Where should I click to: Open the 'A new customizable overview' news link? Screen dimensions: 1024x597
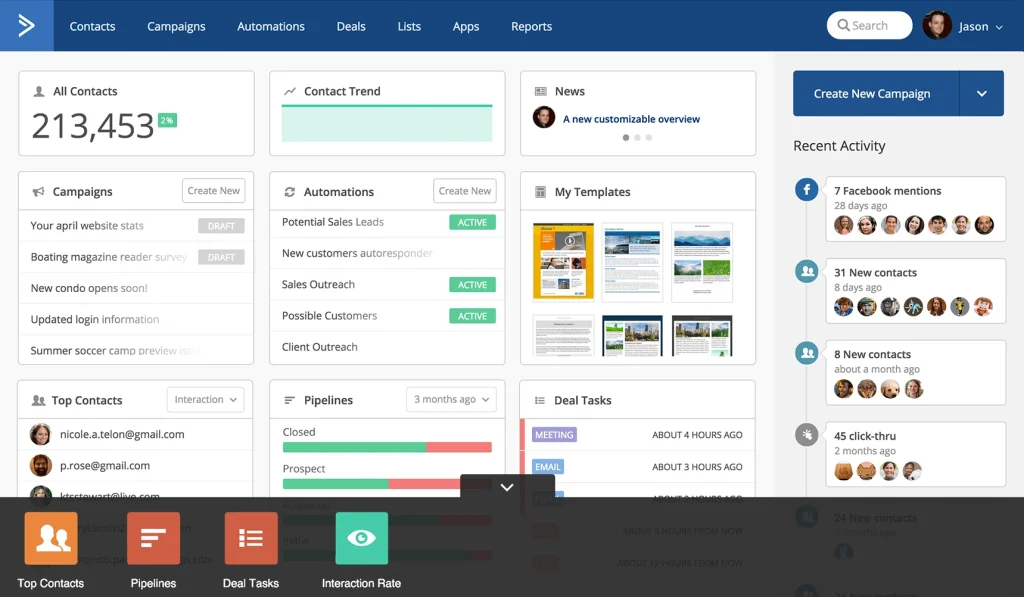633,117
